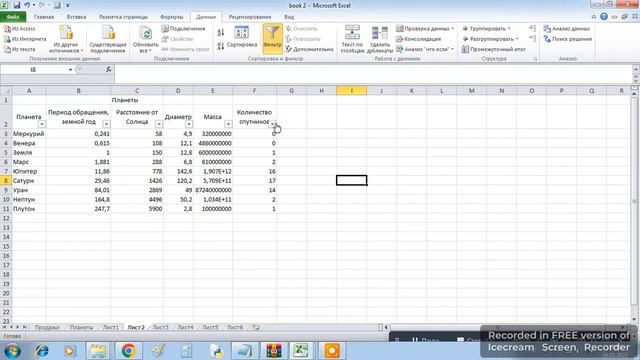Viewport: 640px width, 360px height.
Task: Open filter dropdown for Планета column
Action: click(42, 124)
